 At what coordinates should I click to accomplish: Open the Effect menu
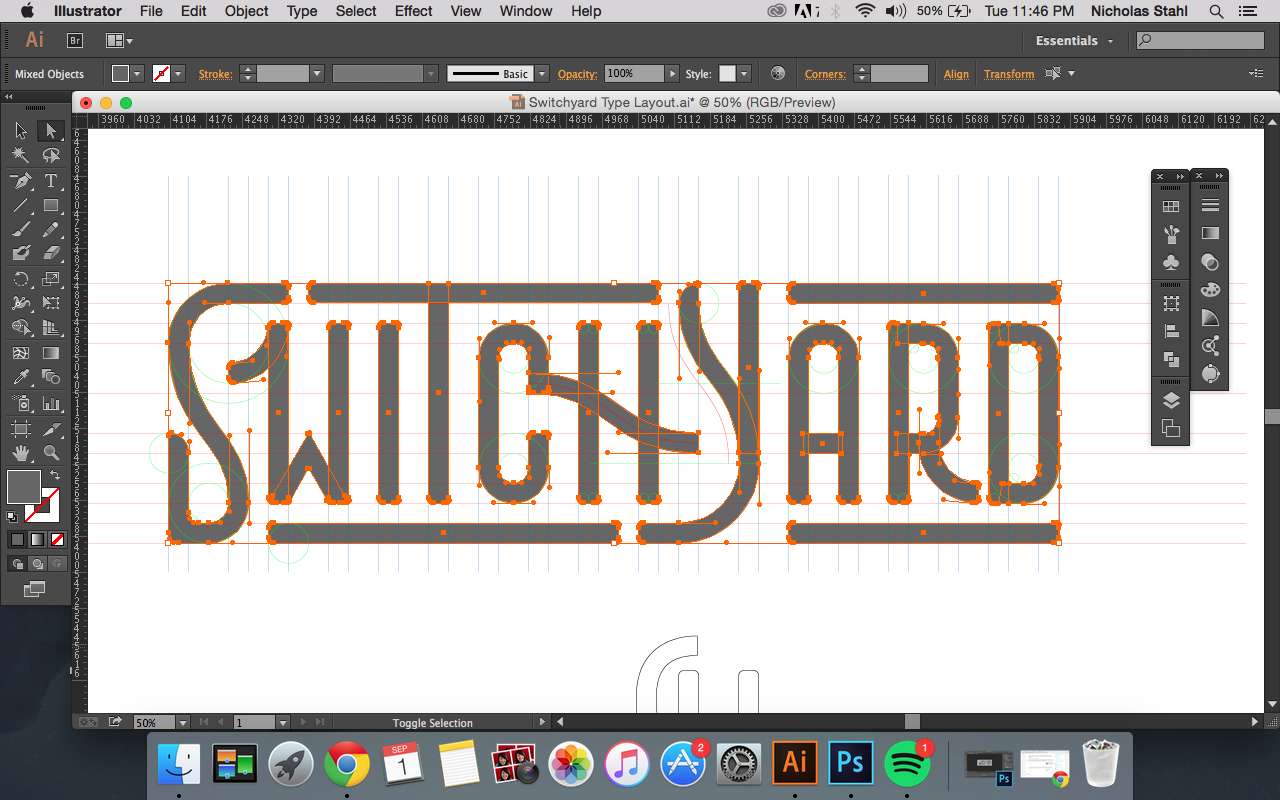[x=413, y=11]
